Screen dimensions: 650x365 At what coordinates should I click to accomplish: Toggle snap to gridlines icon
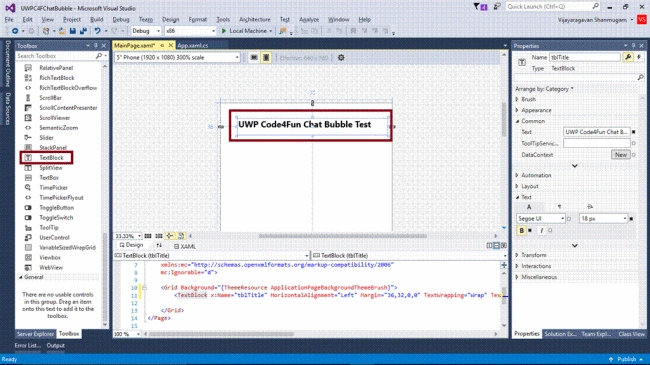click(159, 236)
